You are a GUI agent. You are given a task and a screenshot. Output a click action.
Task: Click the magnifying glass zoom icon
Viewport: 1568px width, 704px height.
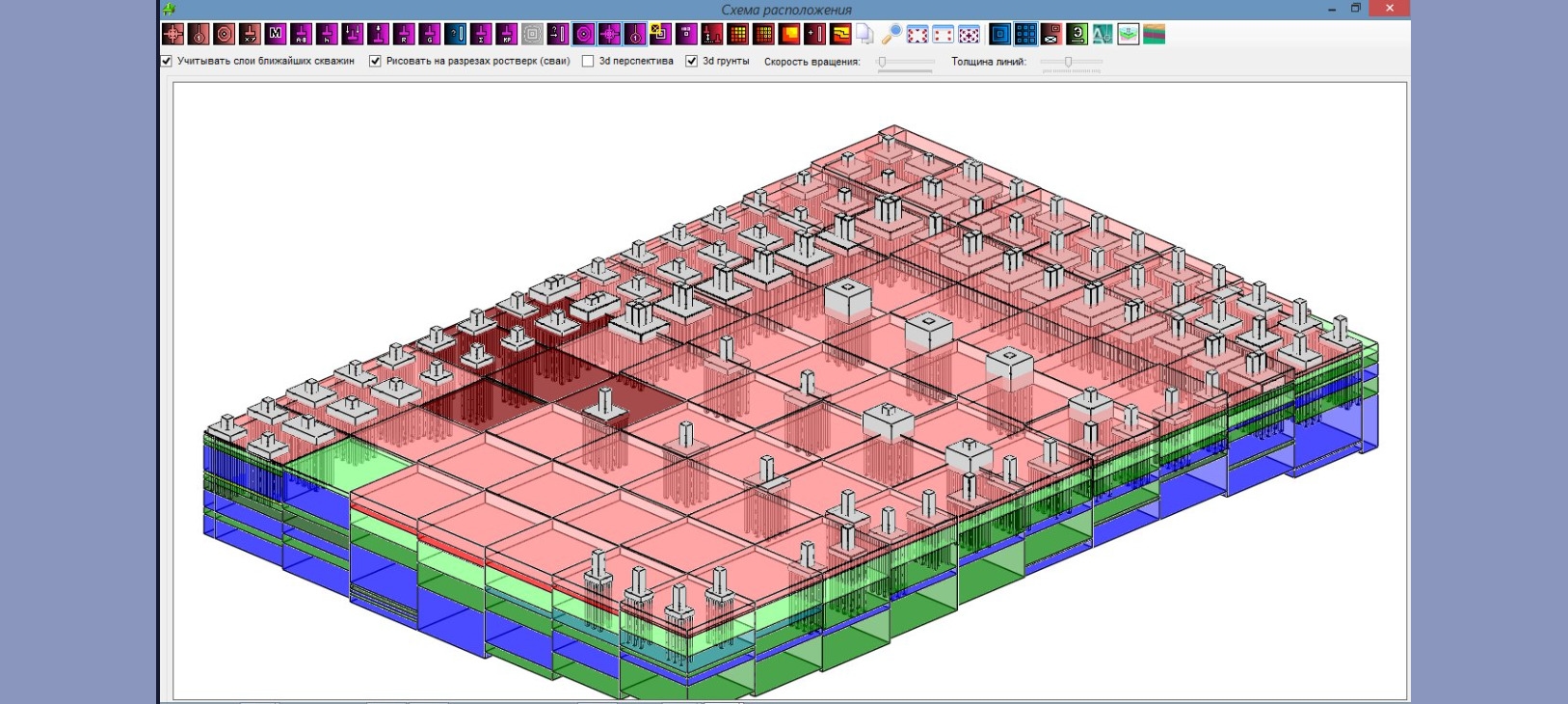[x=891, y=35]
